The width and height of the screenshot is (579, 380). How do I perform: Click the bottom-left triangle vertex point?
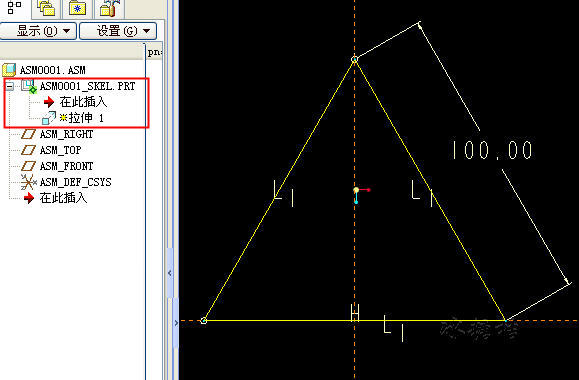204,321
